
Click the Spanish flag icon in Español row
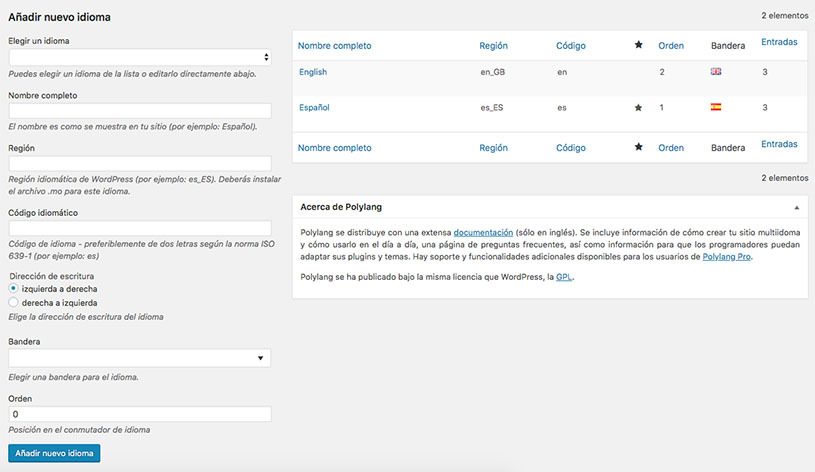point(715,107)
